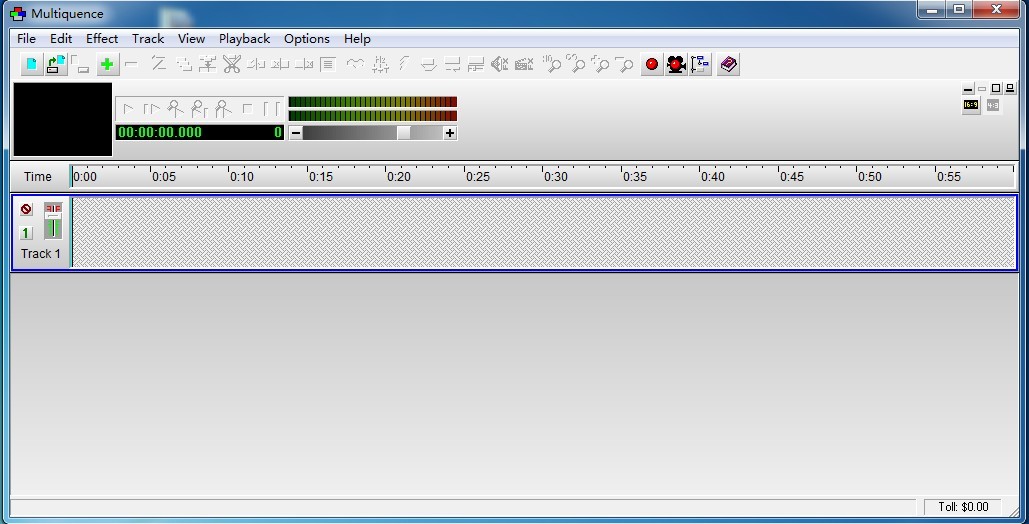This screenshot has height=524, width=1029.
Task: Click the Open project file icon
Action: coord(56,65)
